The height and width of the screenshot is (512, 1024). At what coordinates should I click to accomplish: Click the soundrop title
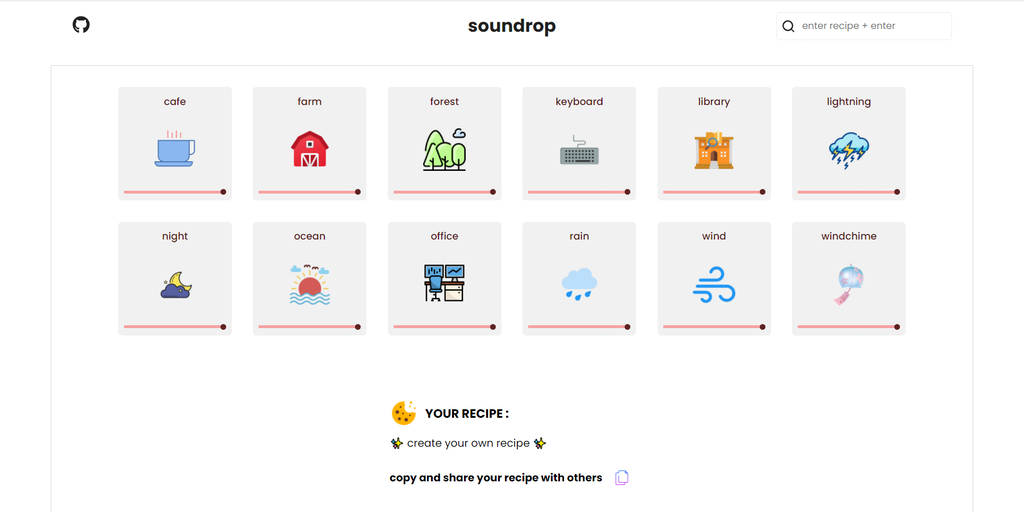(512, 26)
